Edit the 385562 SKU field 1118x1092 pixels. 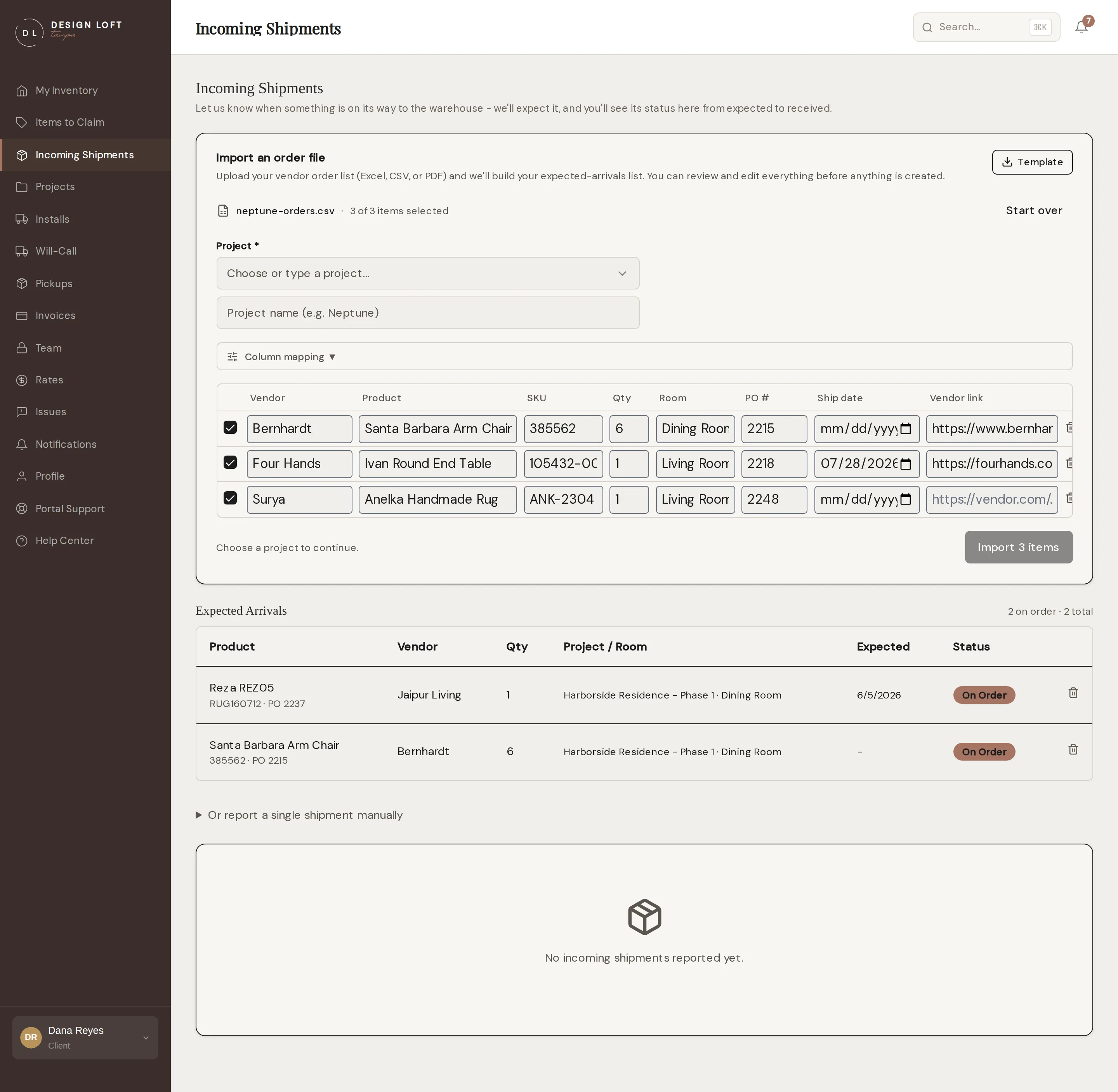pyautogui.click(x=563, y=429)
